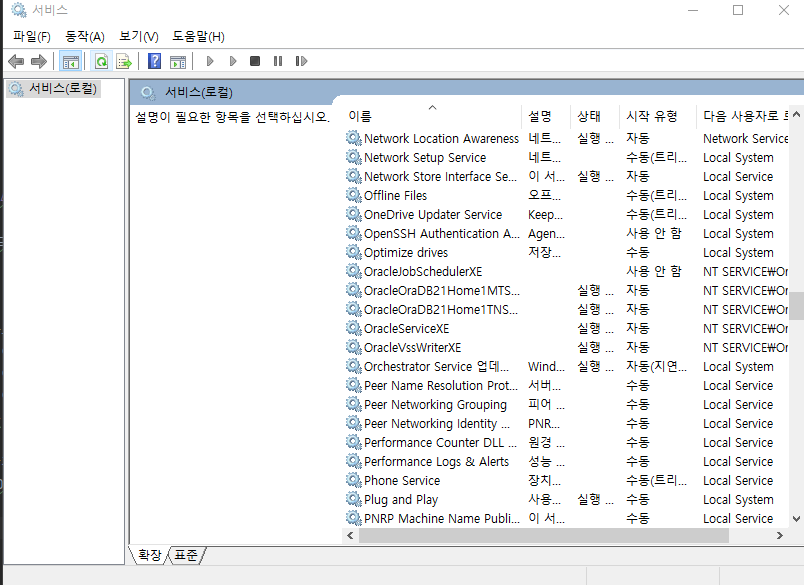This screenshot has height=585, width=804.
Task: Sort by the 시작 유형 column header
Action: (x=658, y=116)
